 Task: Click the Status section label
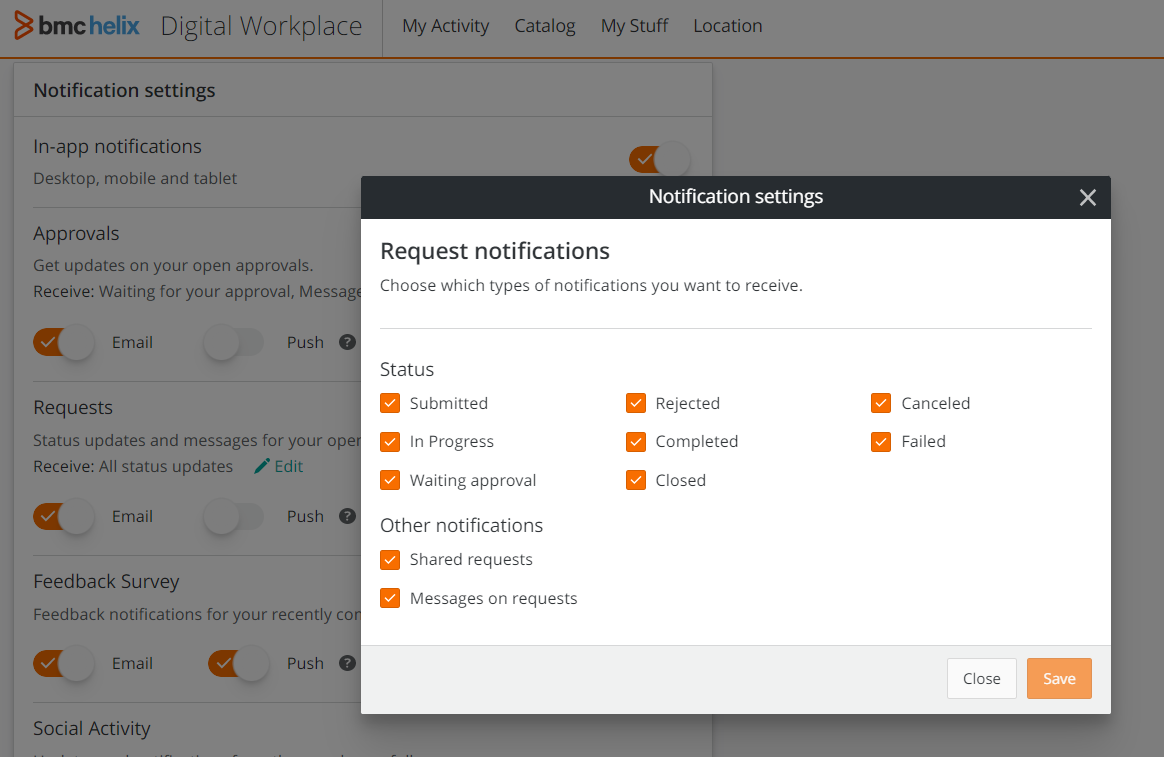[x=407, y=370]
